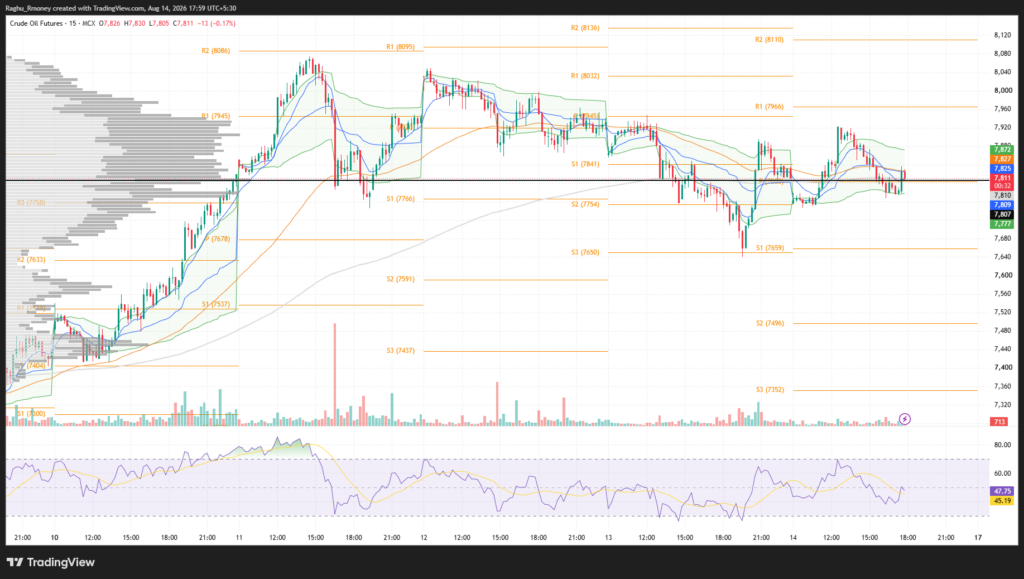1024x579 pixels.
Task: Click the R2 (8086) pivot label
Action: 216,51
